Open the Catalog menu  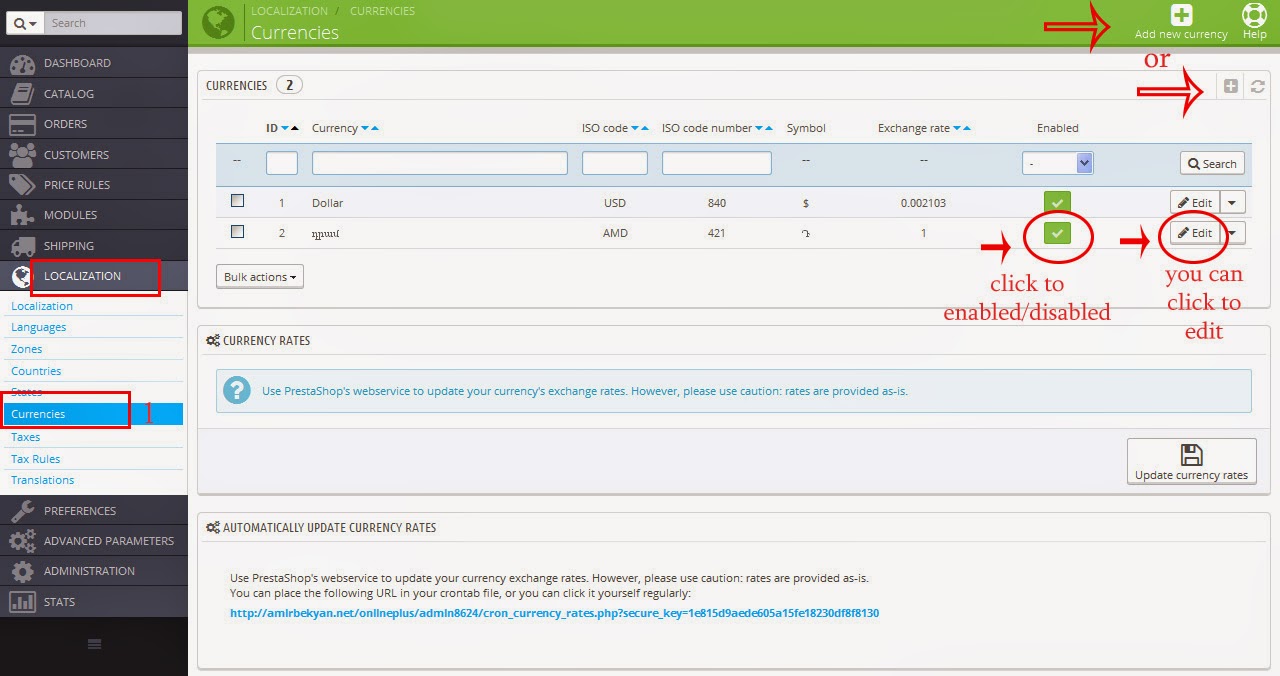[94, 94]
